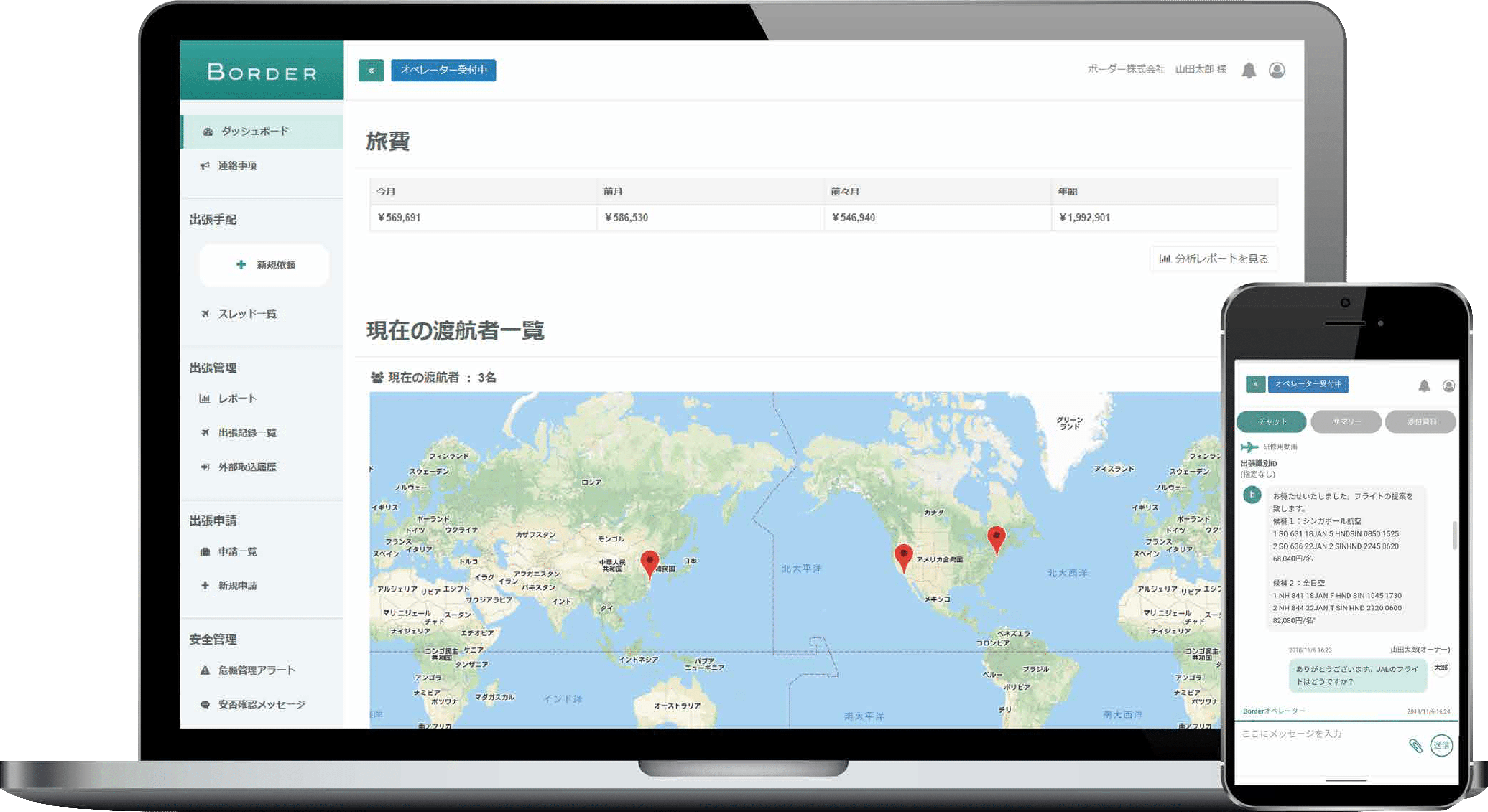Open レポート via its chart icon
This screenshot has height=812, width=1488.
[204, 399]
